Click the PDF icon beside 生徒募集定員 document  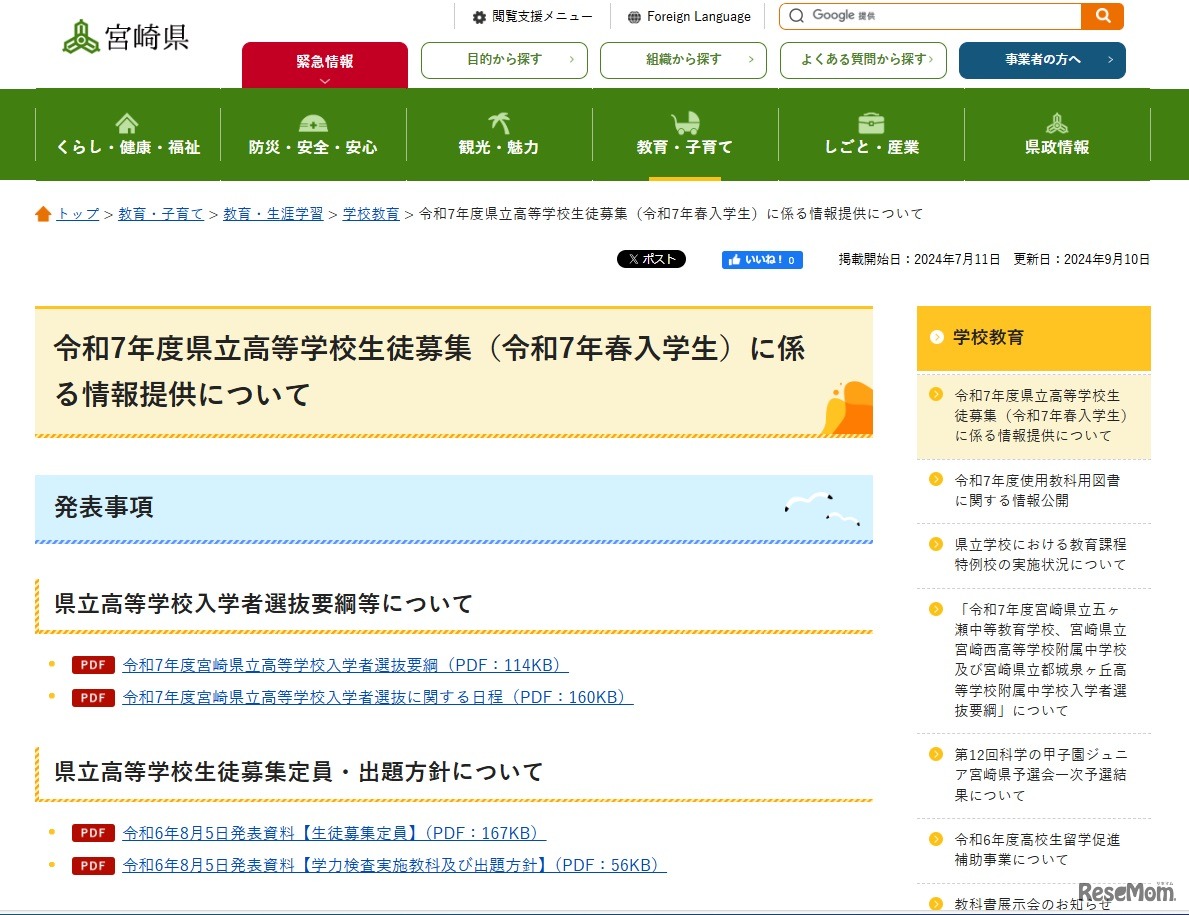pos(92,832)
